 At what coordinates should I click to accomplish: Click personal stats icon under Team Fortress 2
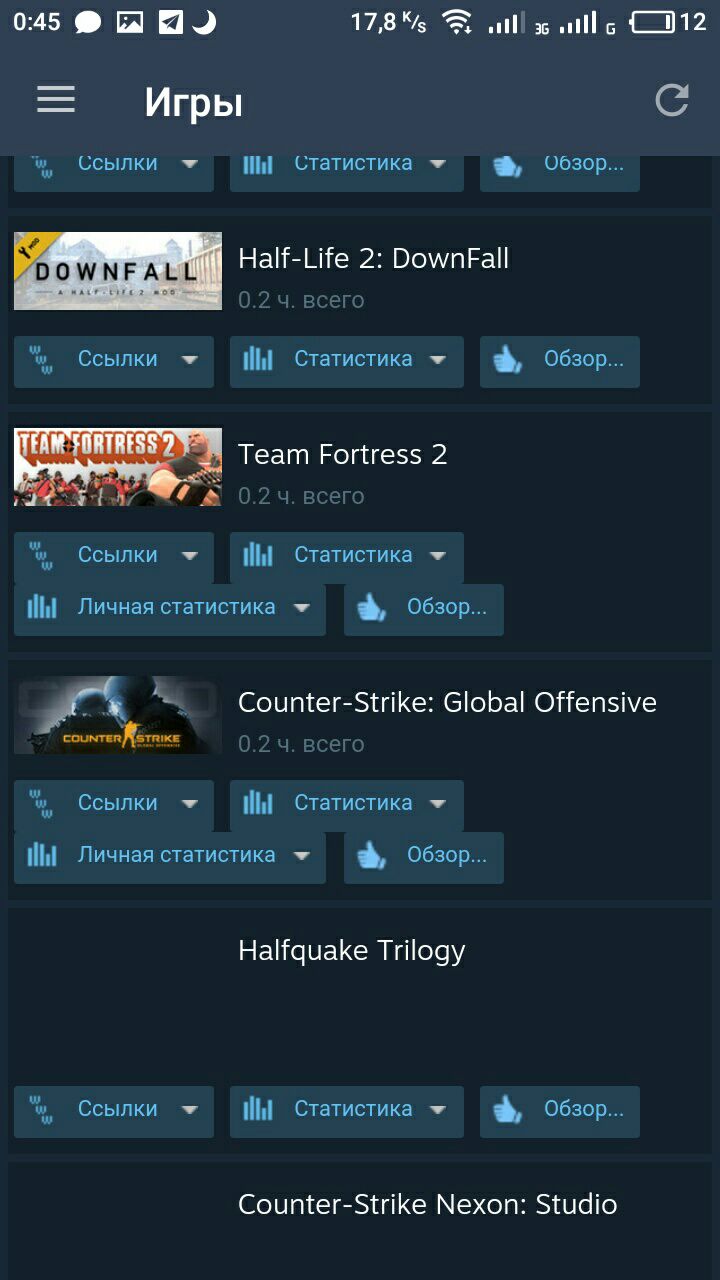click(x=42, y=607)
